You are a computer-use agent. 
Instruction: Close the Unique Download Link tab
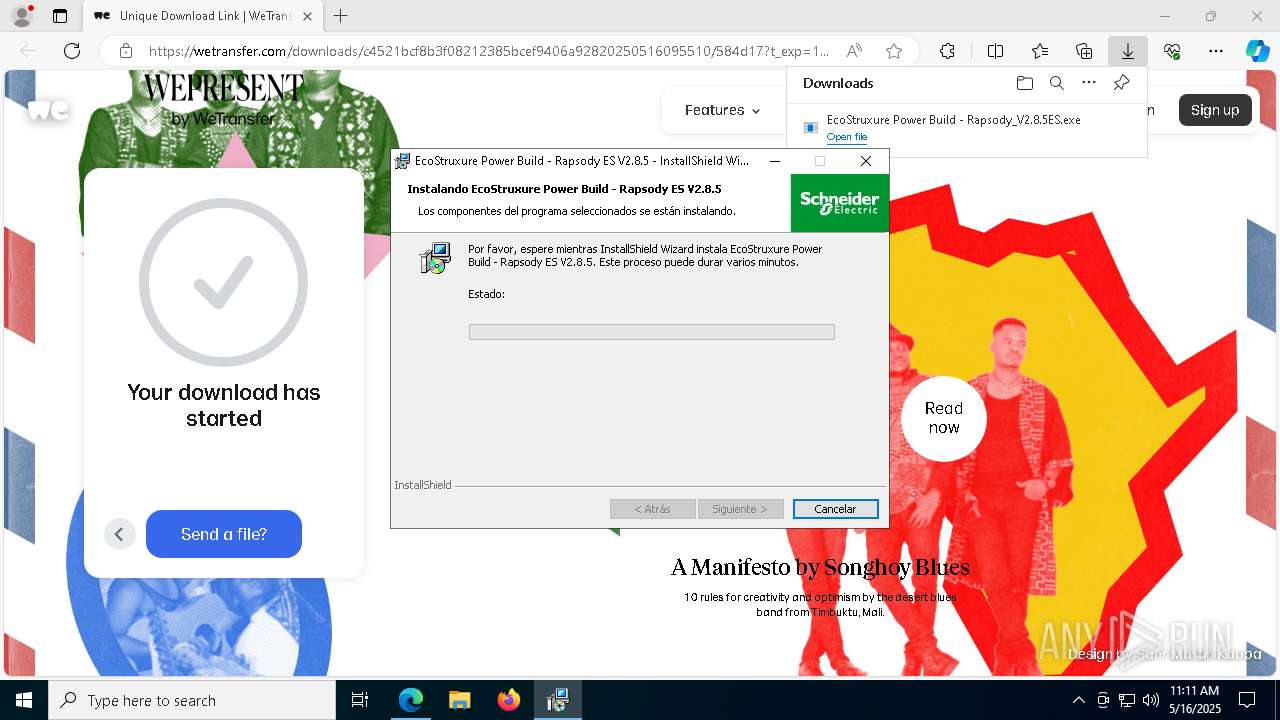[x=307, y=16]
